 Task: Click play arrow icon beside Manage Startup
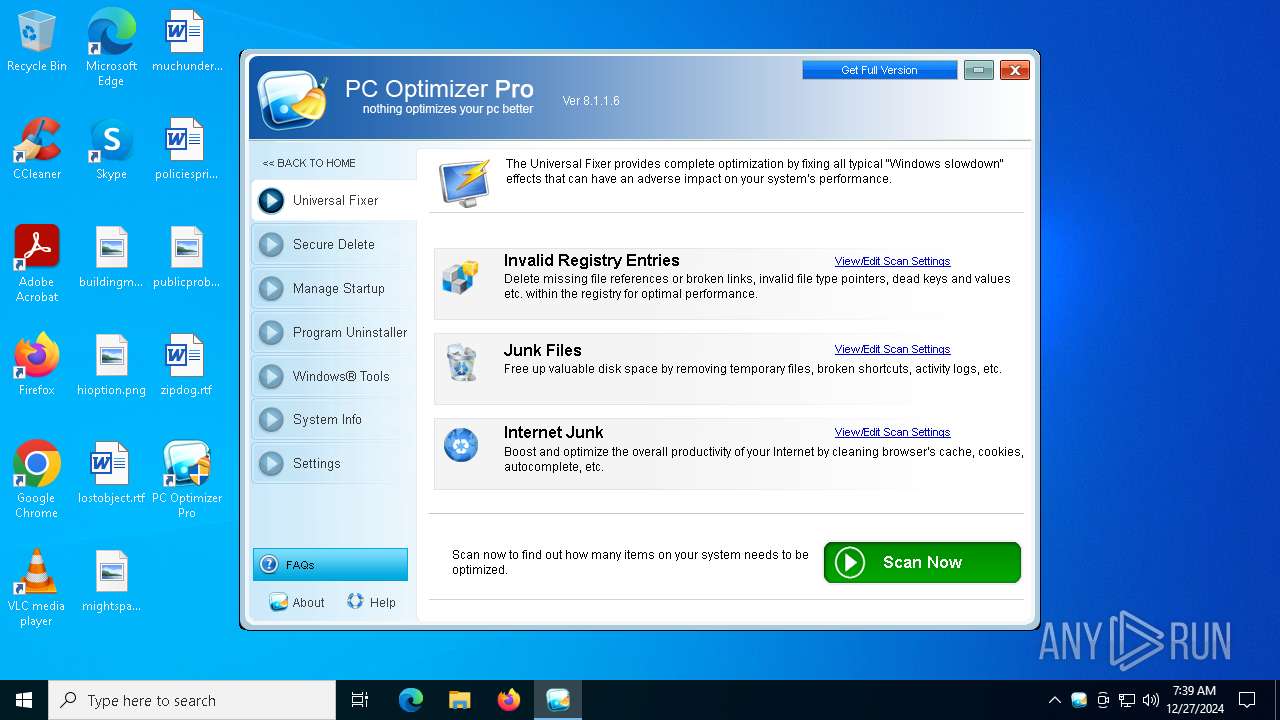click(271, 288)
